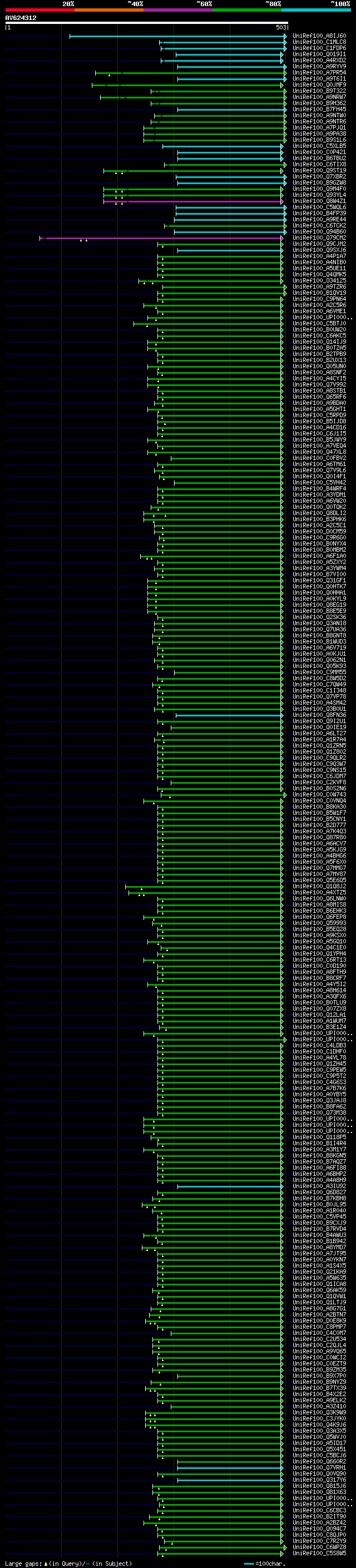Select the UniRef100_B9S1L6 label

319,140
